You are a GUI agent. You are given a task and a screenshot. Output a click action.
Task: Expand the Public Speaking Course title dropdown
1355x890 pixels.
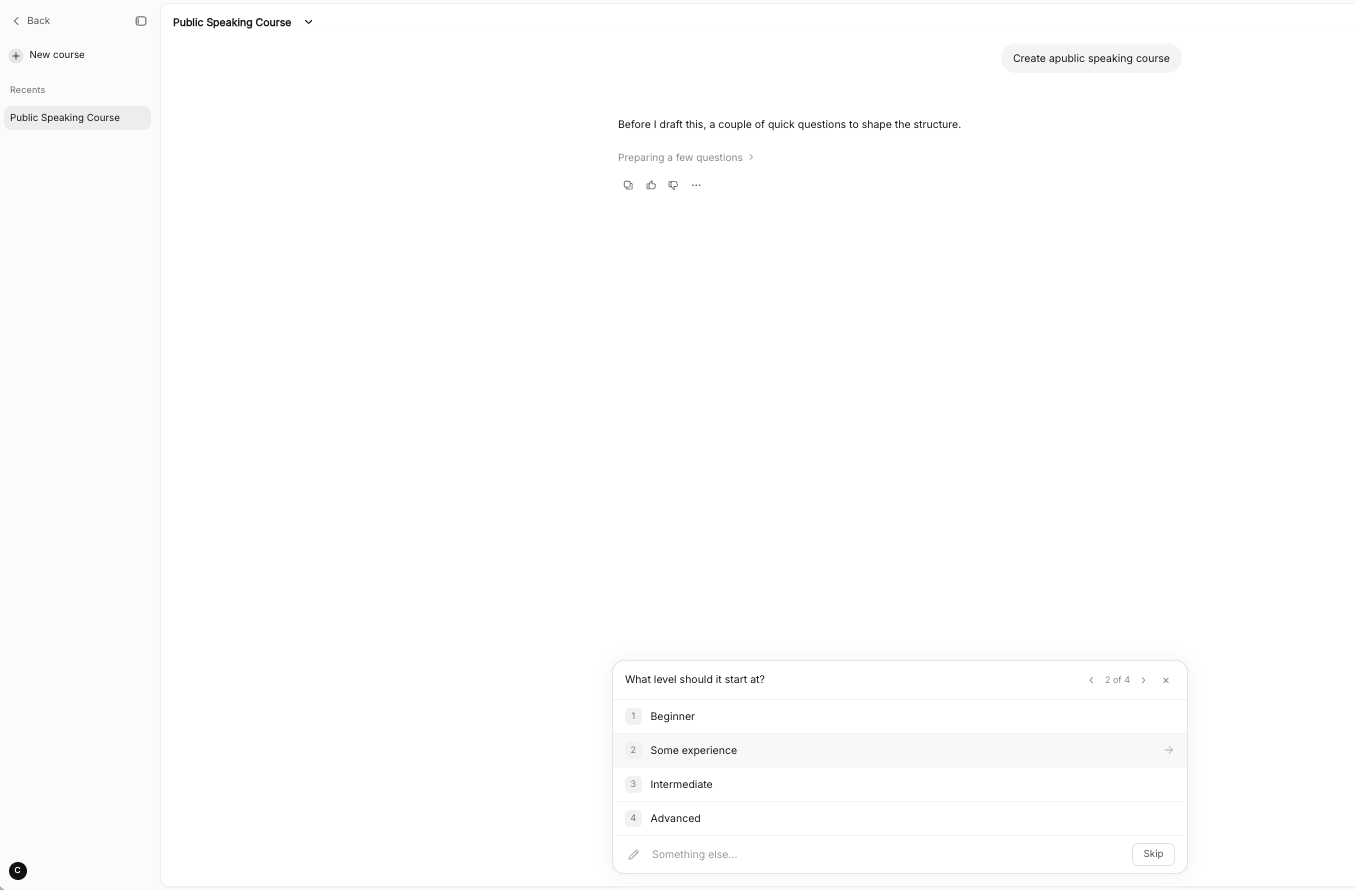[x=308, y=22]
